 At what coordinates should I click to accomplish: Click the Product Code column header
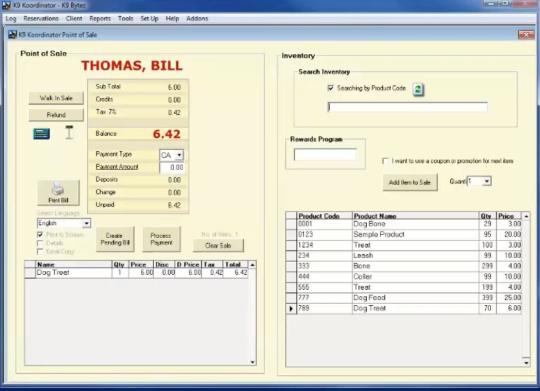(324, 216)
